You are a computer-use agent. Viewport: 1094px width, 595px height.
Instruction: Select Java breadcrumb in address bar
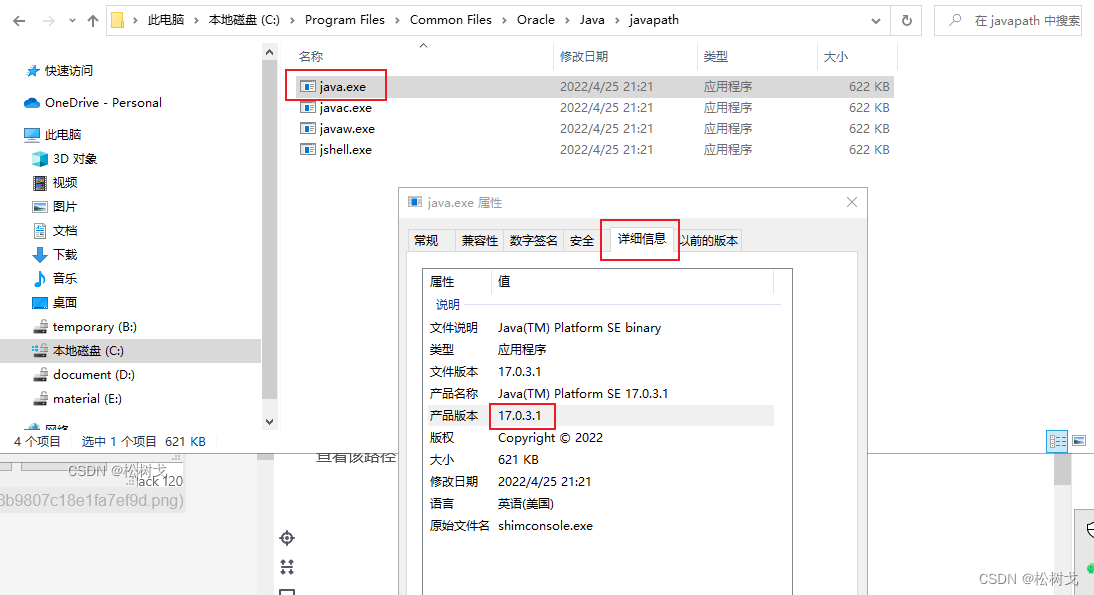(x=592, y=20)
